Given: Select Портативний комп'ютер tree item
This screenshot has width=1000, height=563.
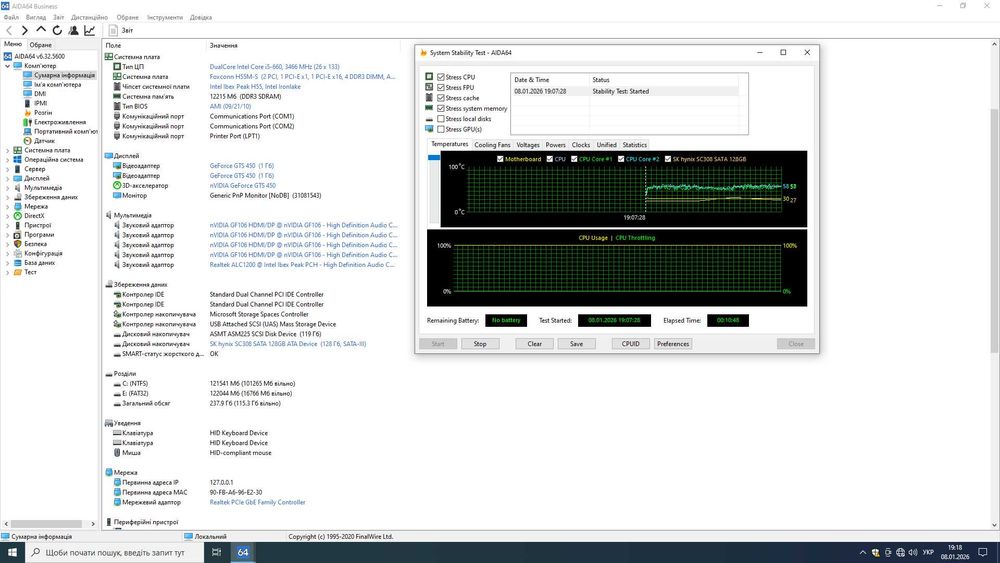Looking at the screenshot, I should [66, 131].
